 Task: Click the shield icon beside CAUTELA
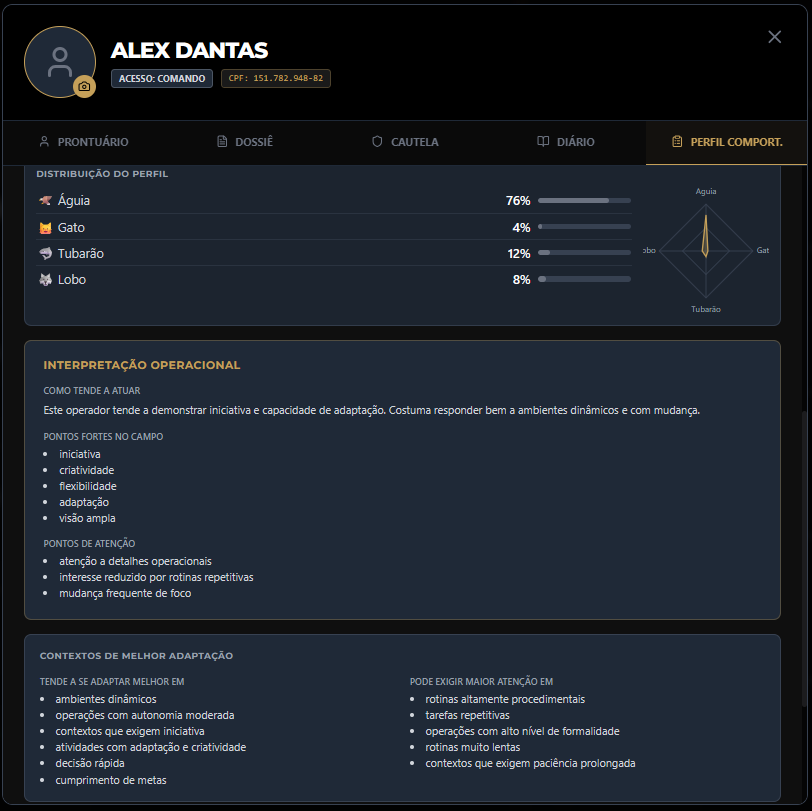pos(378,142)
